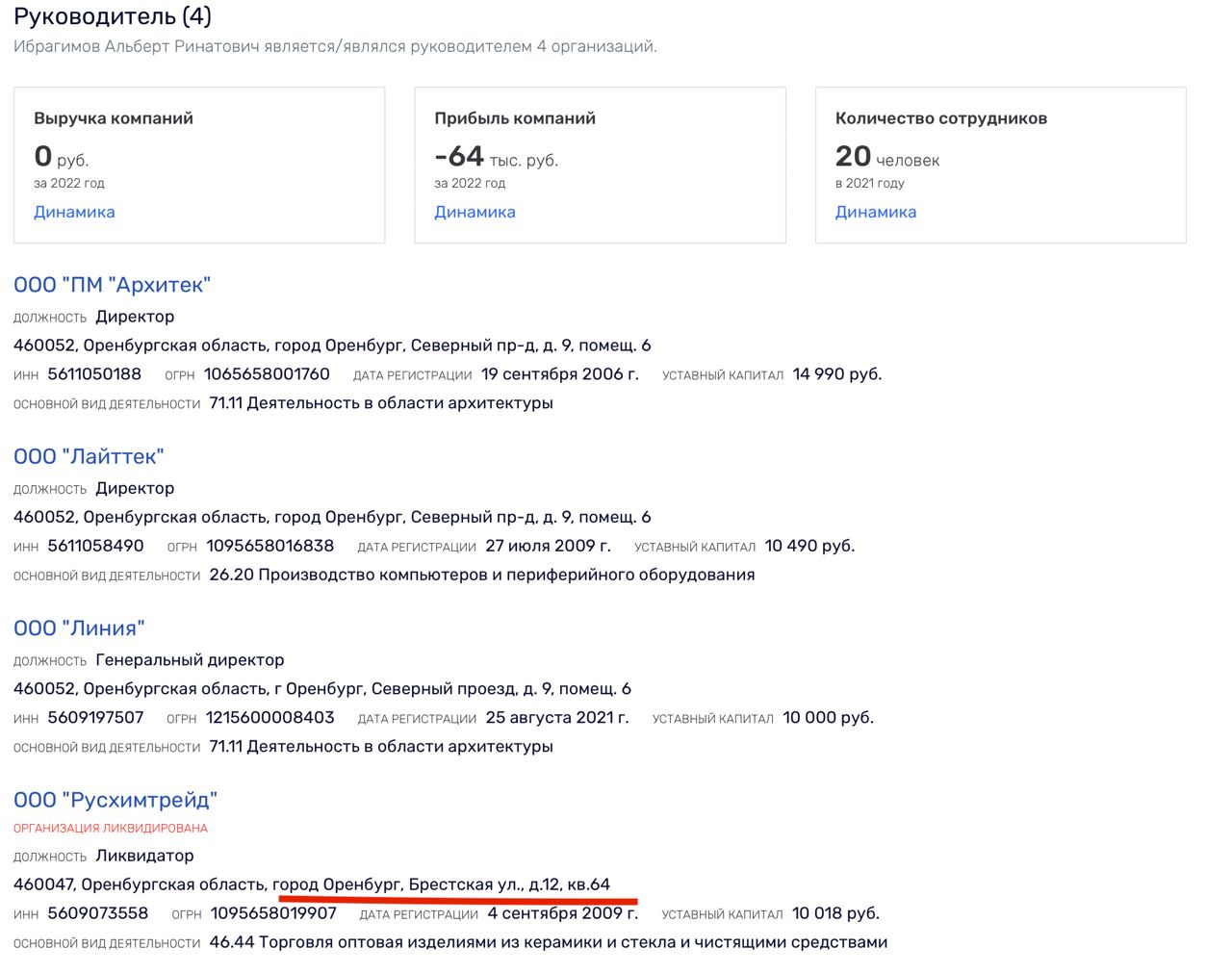The height and width of the screenshot is (973, 1232).
Task: Click activity 71.11 under ООО ПМ Архитек
Action: click(x=381, y=403)
